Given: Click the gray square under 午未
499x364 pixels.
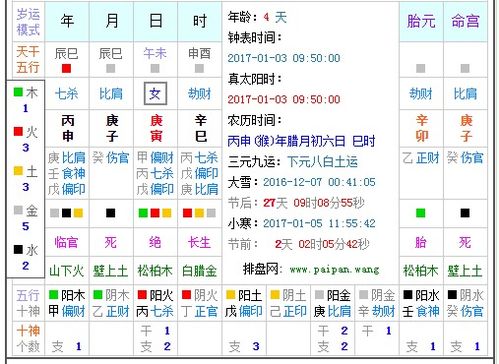Looking at the screenshot, I should pos(155,68).
